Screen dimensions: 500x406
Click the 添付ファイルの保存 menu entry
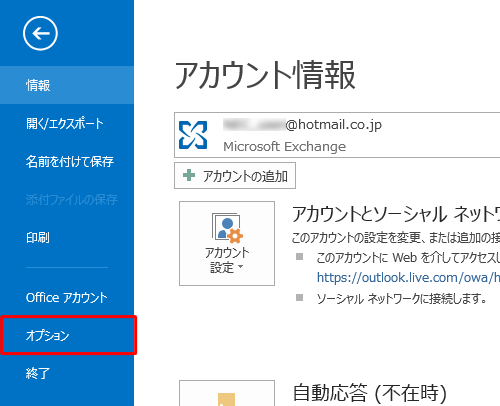pos(67,200)
